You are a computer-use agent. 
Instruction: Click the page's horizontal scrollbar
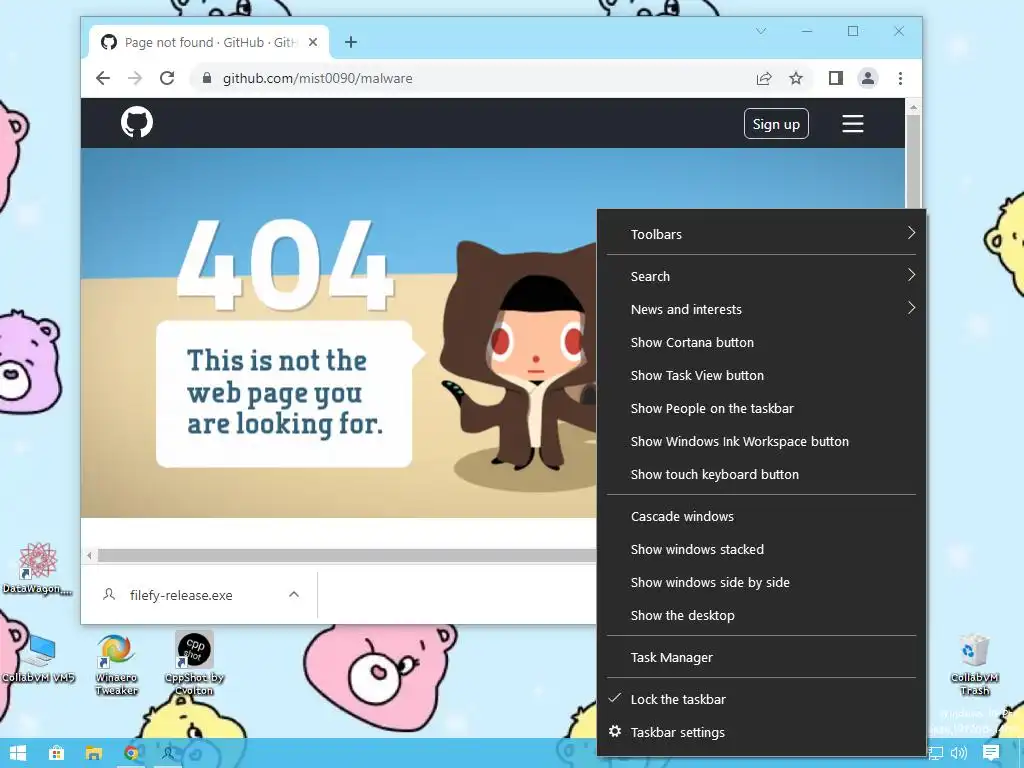coord(347,556)
